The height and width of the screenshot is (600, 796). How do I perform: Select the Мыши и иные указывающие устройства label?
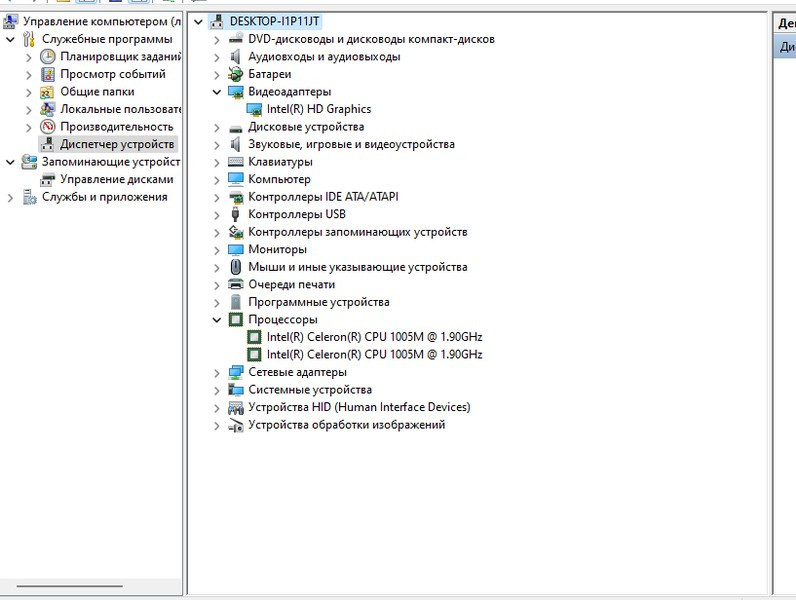[358, 267]
